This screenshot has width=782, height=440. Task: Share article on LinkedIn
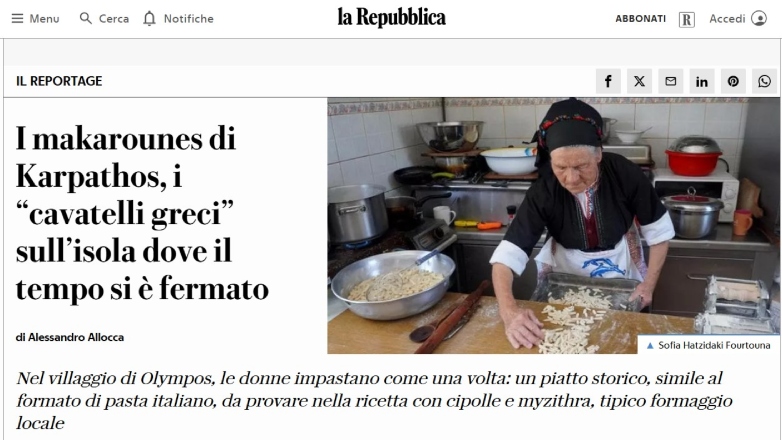[702, 81]
